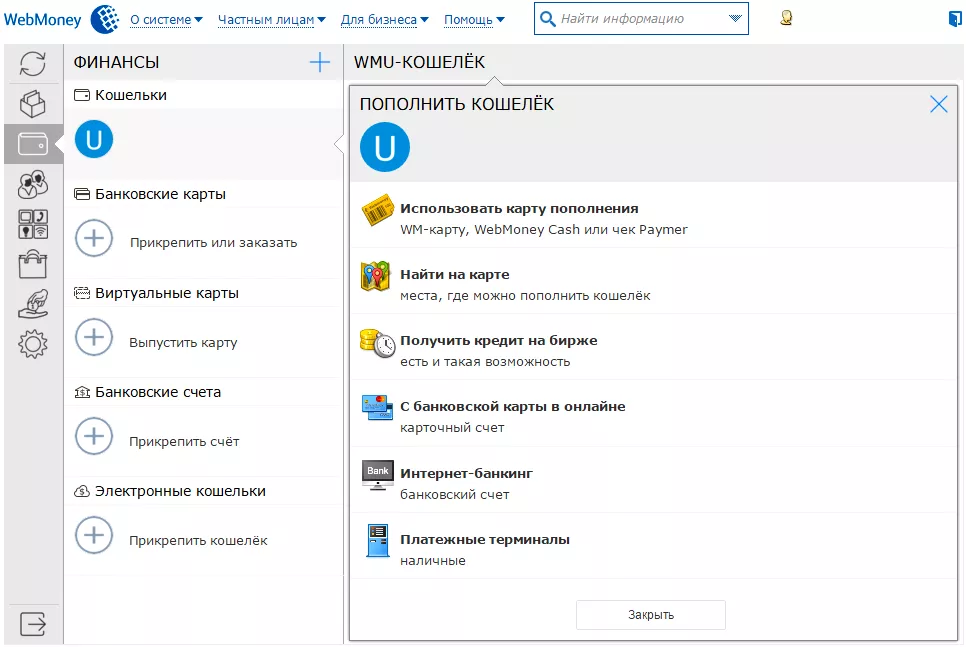
Task: Choose Платежные терминалы option
Action: tap(654, 546)
